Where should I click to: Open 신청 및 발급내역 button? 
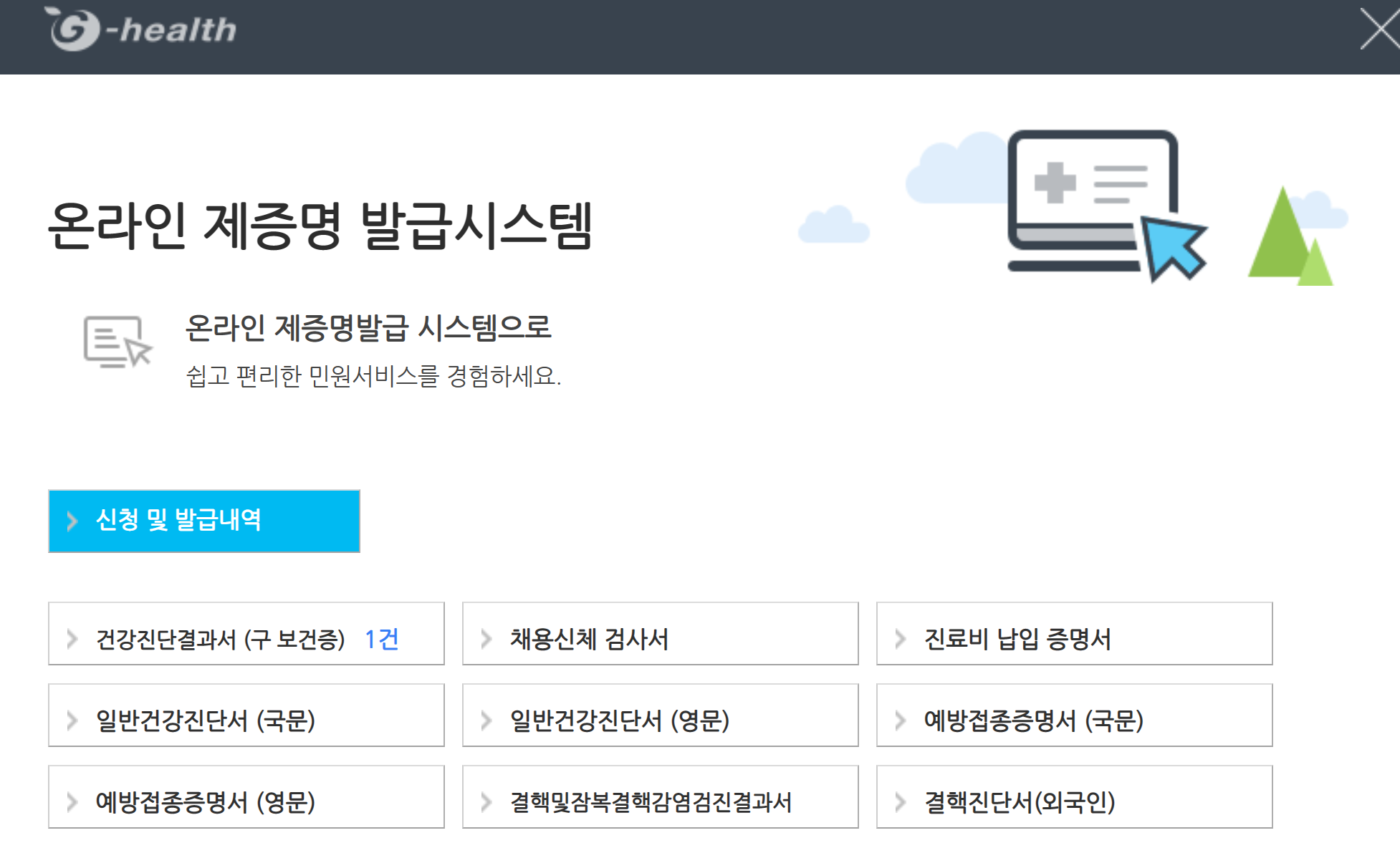point(204,521)
